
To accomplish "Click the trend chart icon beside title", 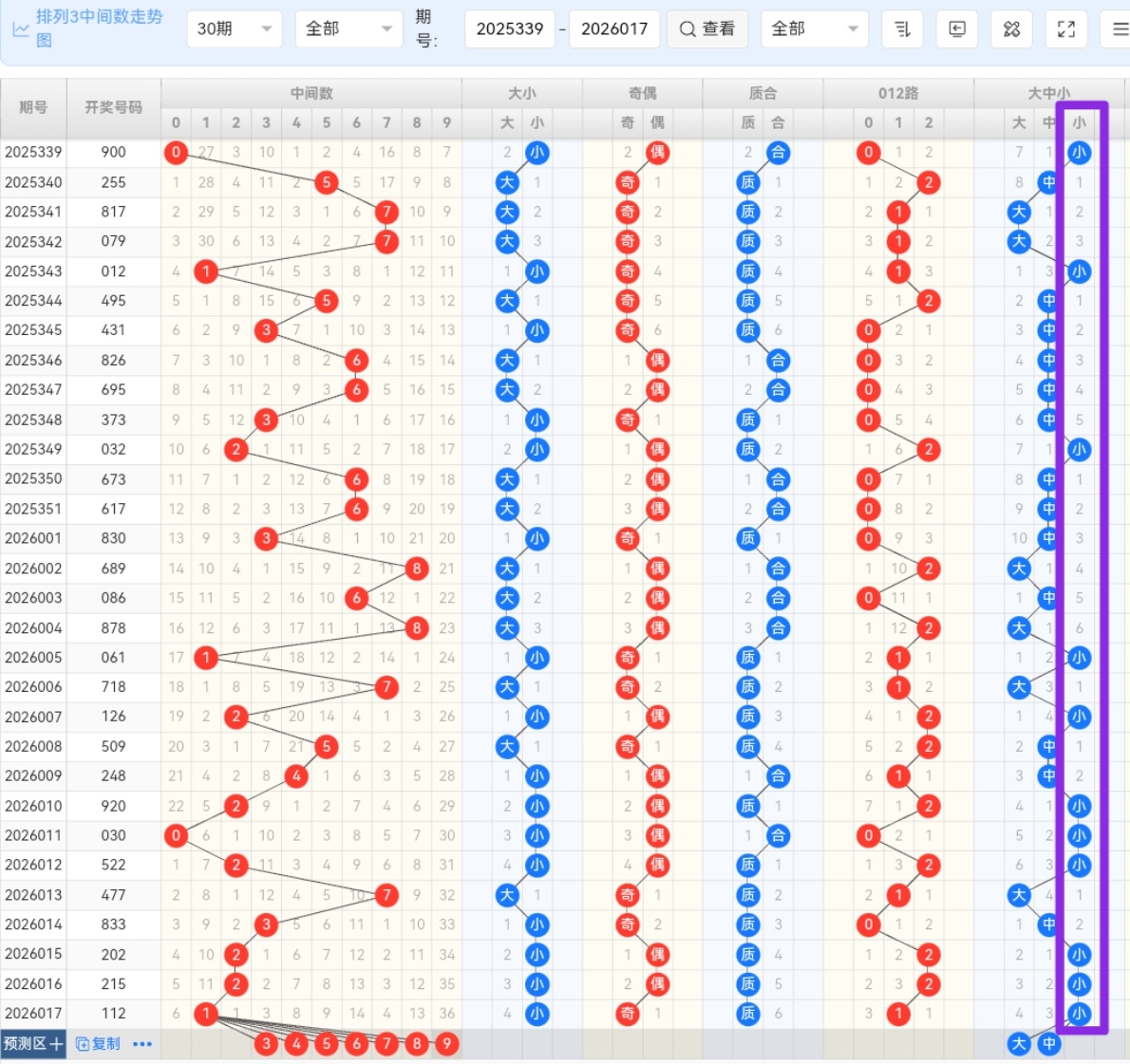I will pos(20,29).
